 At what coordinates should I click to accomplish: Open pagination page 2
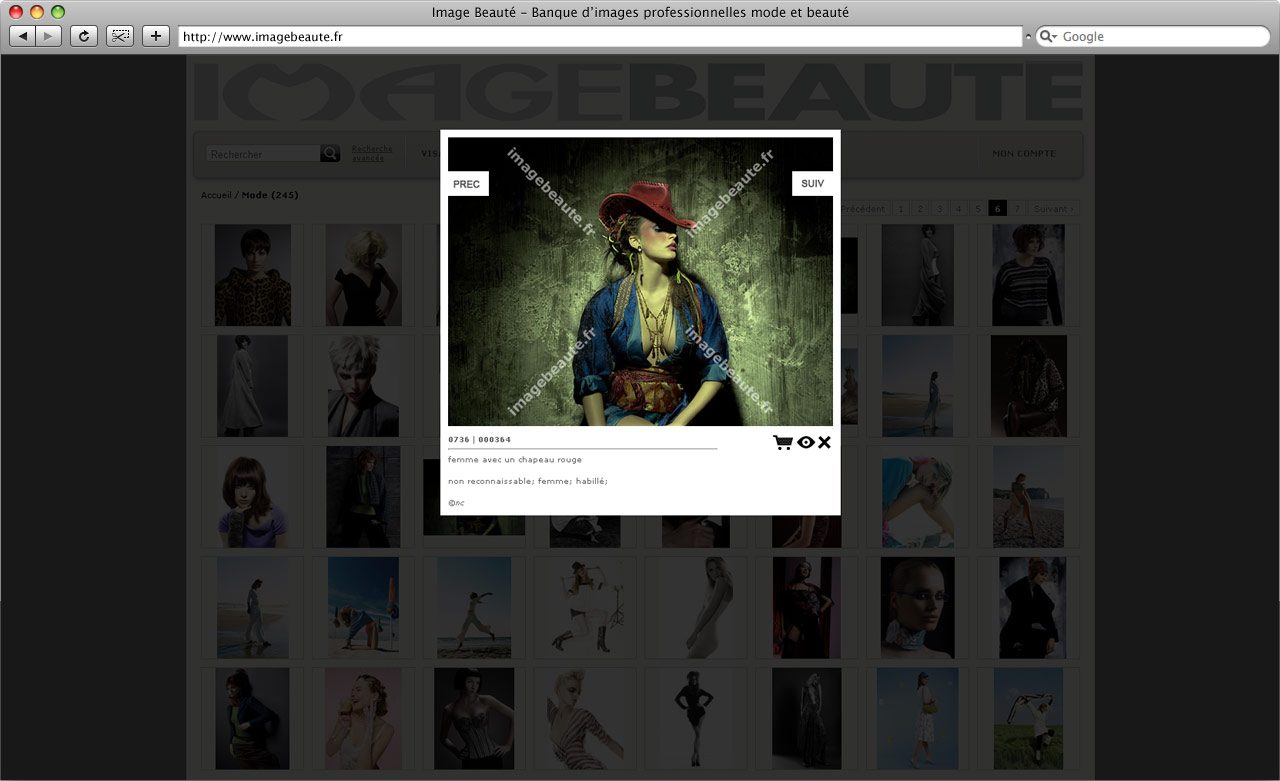pyautogui.click(x=921, y=209)
